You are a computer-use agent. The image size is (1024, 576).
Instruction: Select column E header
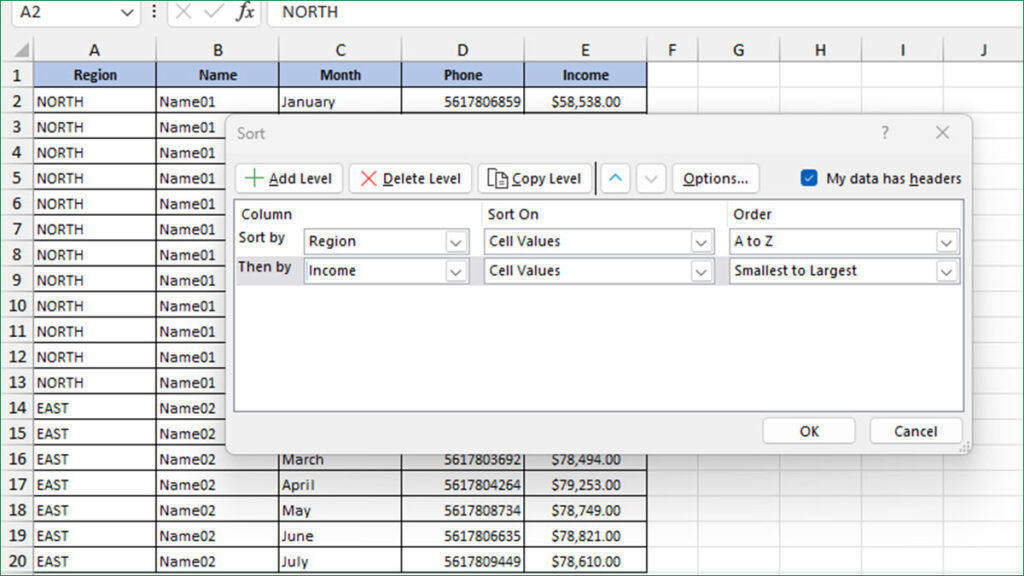point(585,48)
